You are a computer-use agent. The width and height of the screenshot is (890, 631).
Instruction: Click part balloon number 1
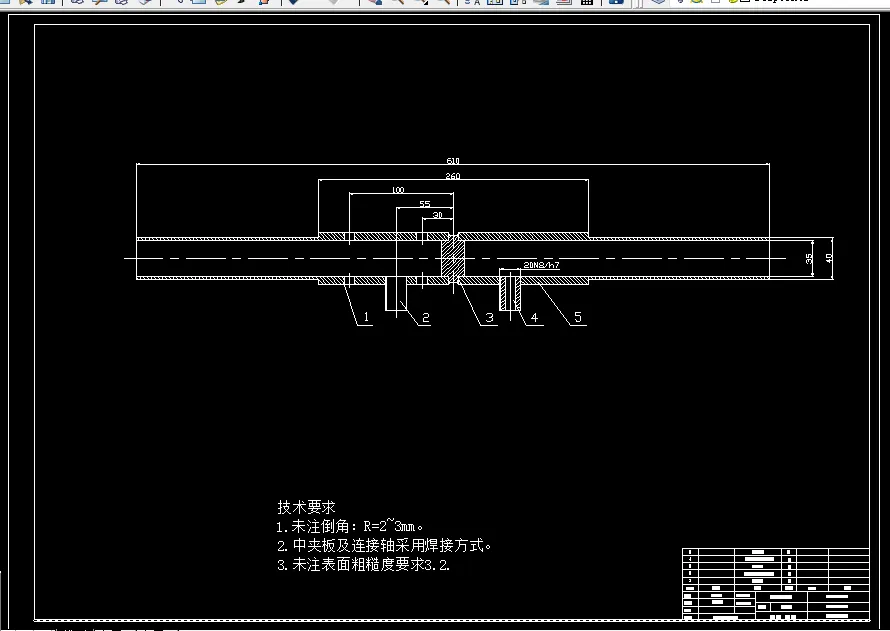[367, 317]
